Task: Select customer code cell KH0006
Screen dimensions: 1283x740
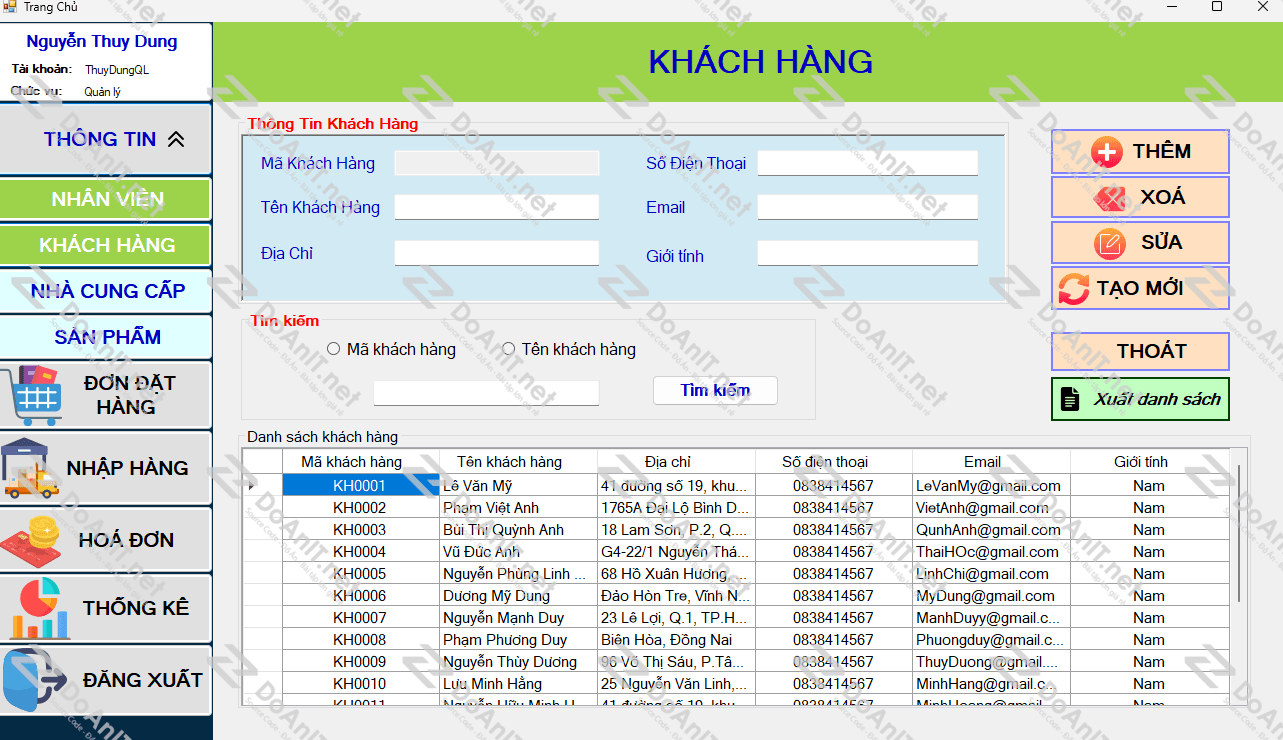Action: [361, 596]
